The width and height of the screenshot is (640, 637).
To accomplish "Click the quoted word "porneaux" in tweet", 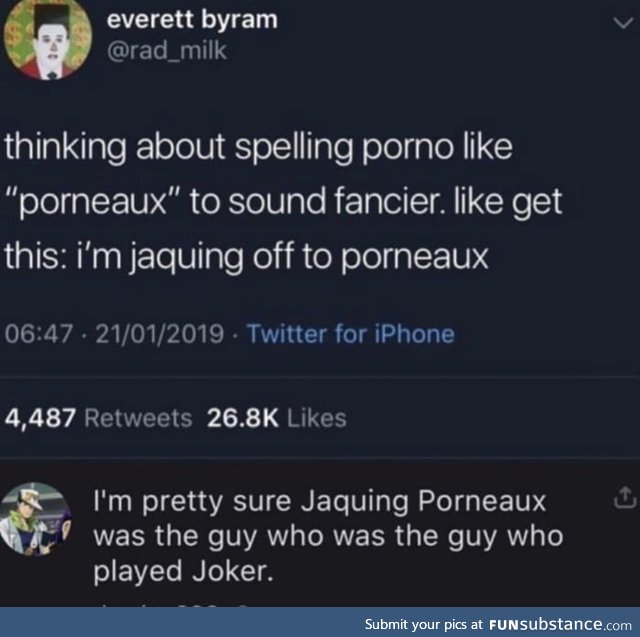I will pos(93,203).
